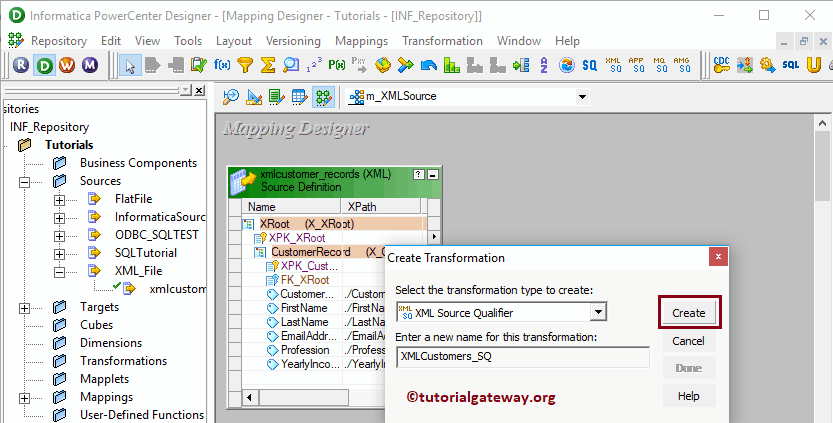Screen dimensions: 833x423
Task: Select the Business Components folder
Action: [138, 163]
